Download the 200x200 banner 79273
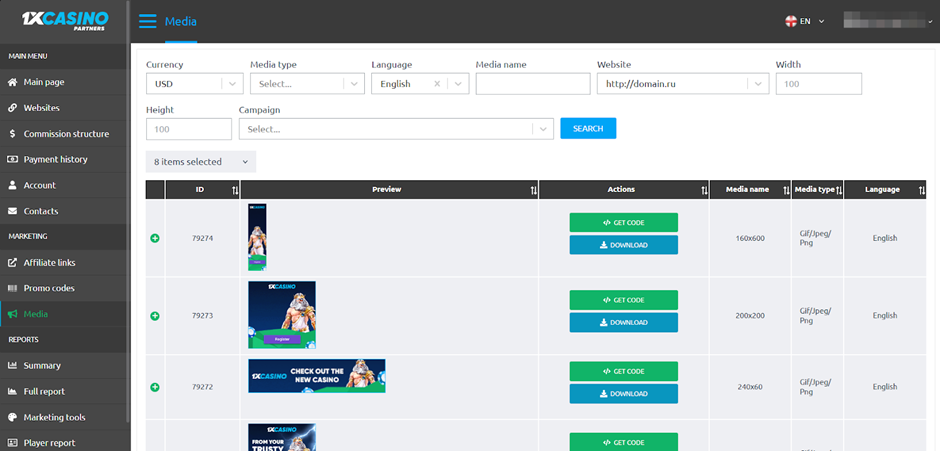The width and height of the screenshot is (940, 451). (x=623, y=322)
